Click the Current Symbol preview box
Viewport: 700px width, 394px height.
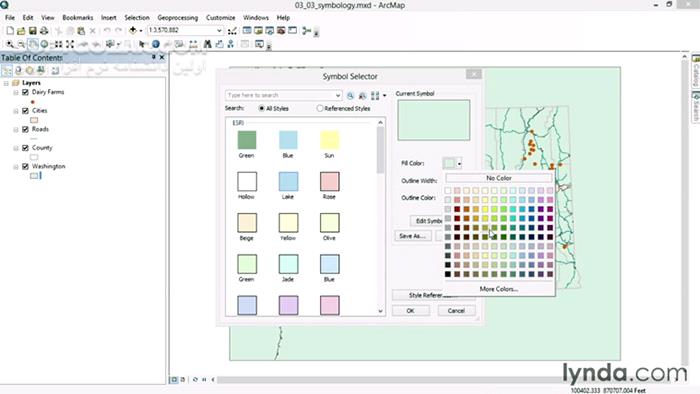pos(433,120)
